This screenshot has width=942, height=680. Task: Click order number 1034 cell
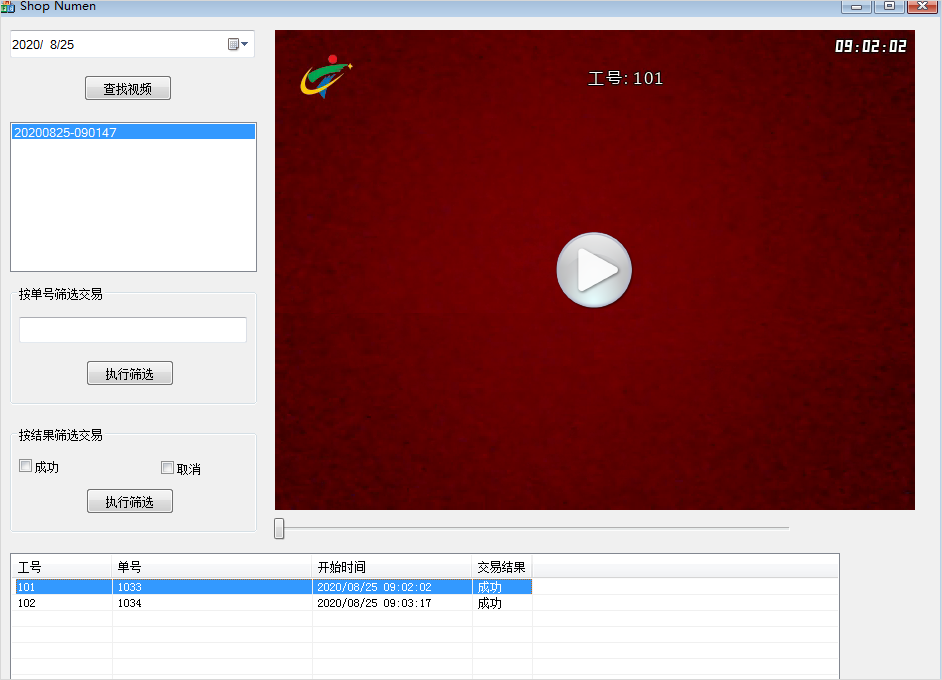click(x=212, y=603)
